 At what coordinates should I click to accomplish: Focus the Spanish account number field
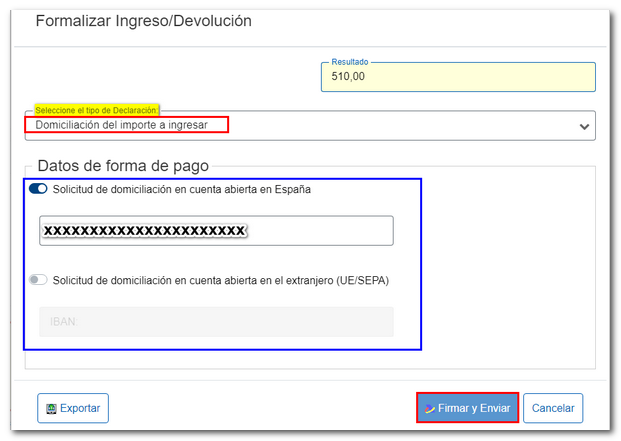coord(216,230)
